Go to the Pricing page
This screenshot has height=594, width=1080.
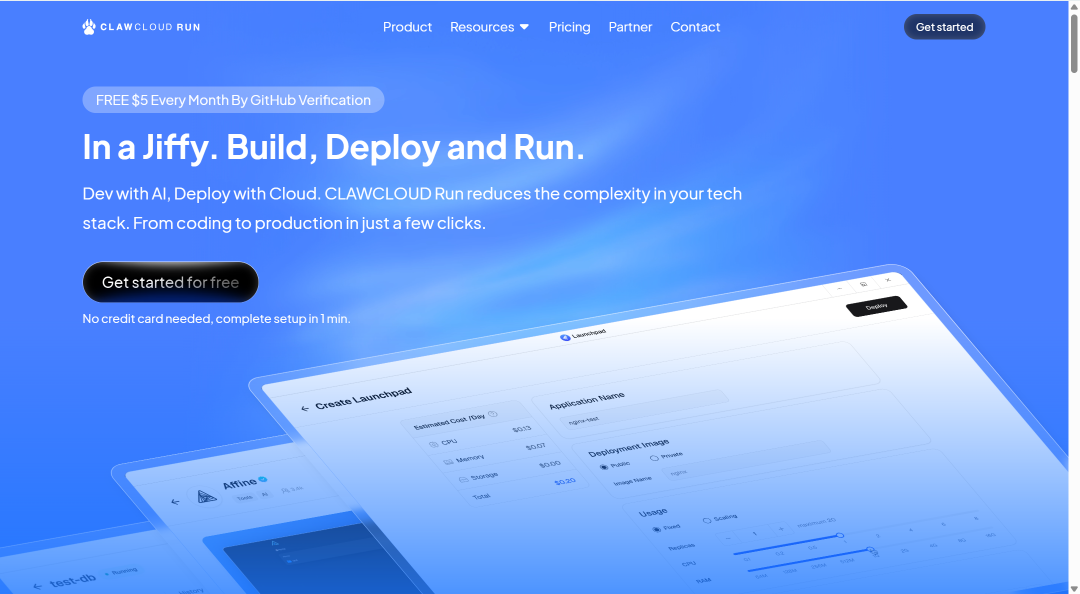click(569, 27)
